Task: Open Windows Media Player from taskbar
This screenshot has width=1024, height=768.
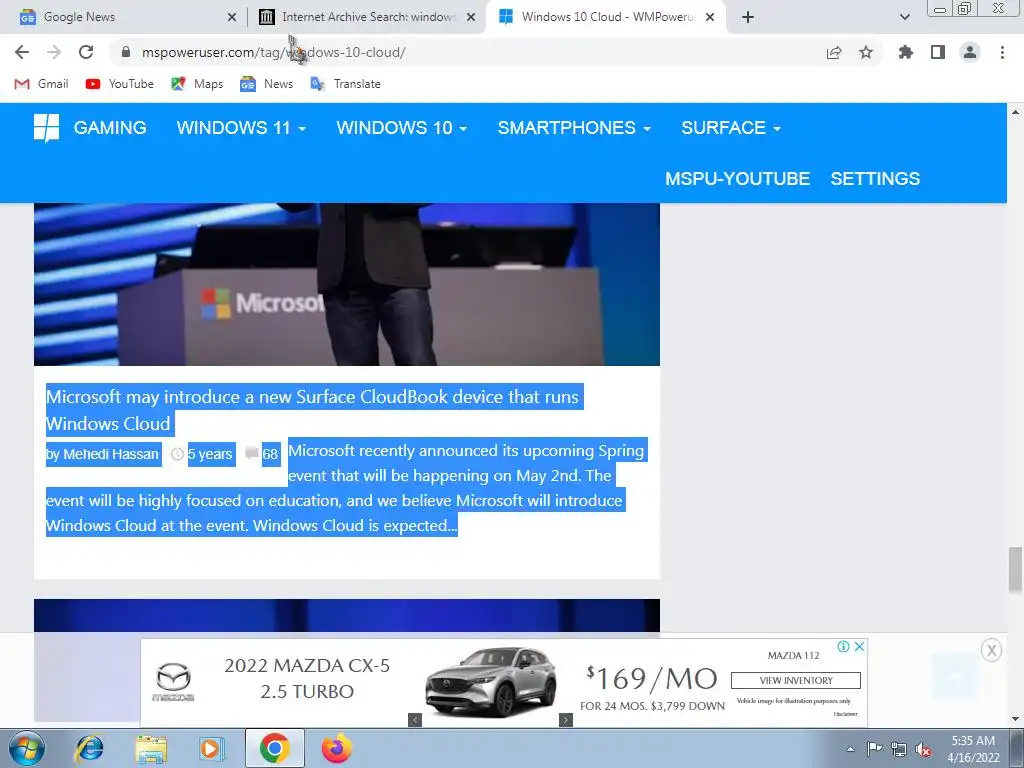Action: (211, 748)
